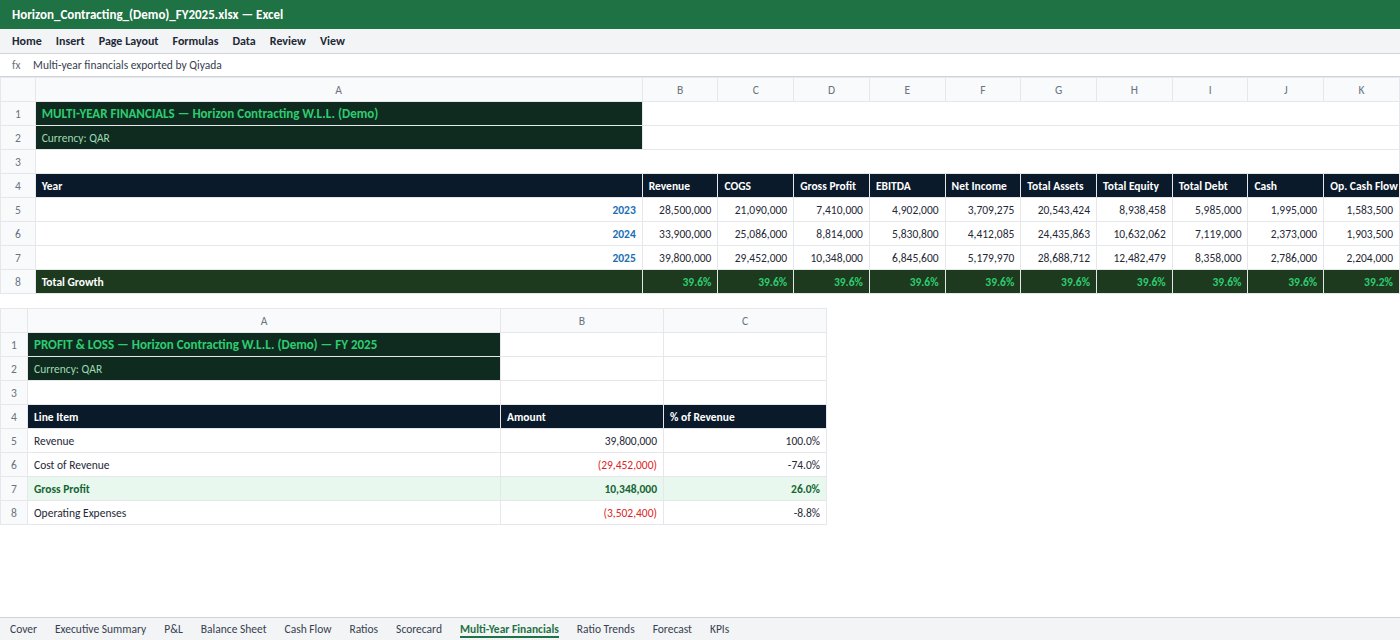The height and width of the screenshot is (640, 1400).
Task: Click the % of Revenue header cell
Action: [x=745, y=417]
